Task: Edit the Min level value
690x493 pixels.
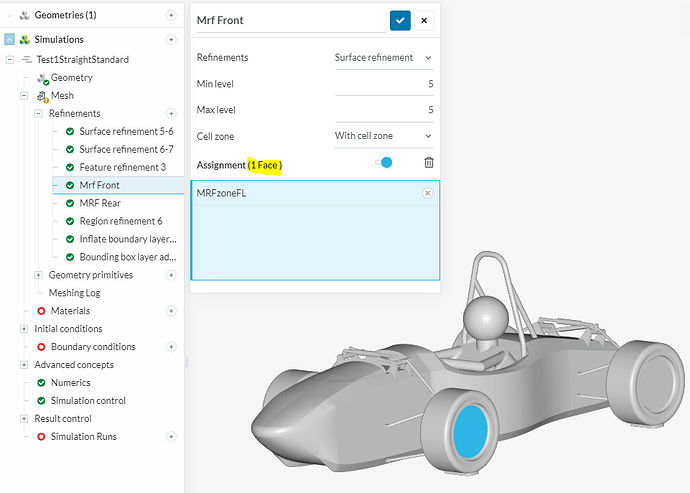Action: [384, 84]
